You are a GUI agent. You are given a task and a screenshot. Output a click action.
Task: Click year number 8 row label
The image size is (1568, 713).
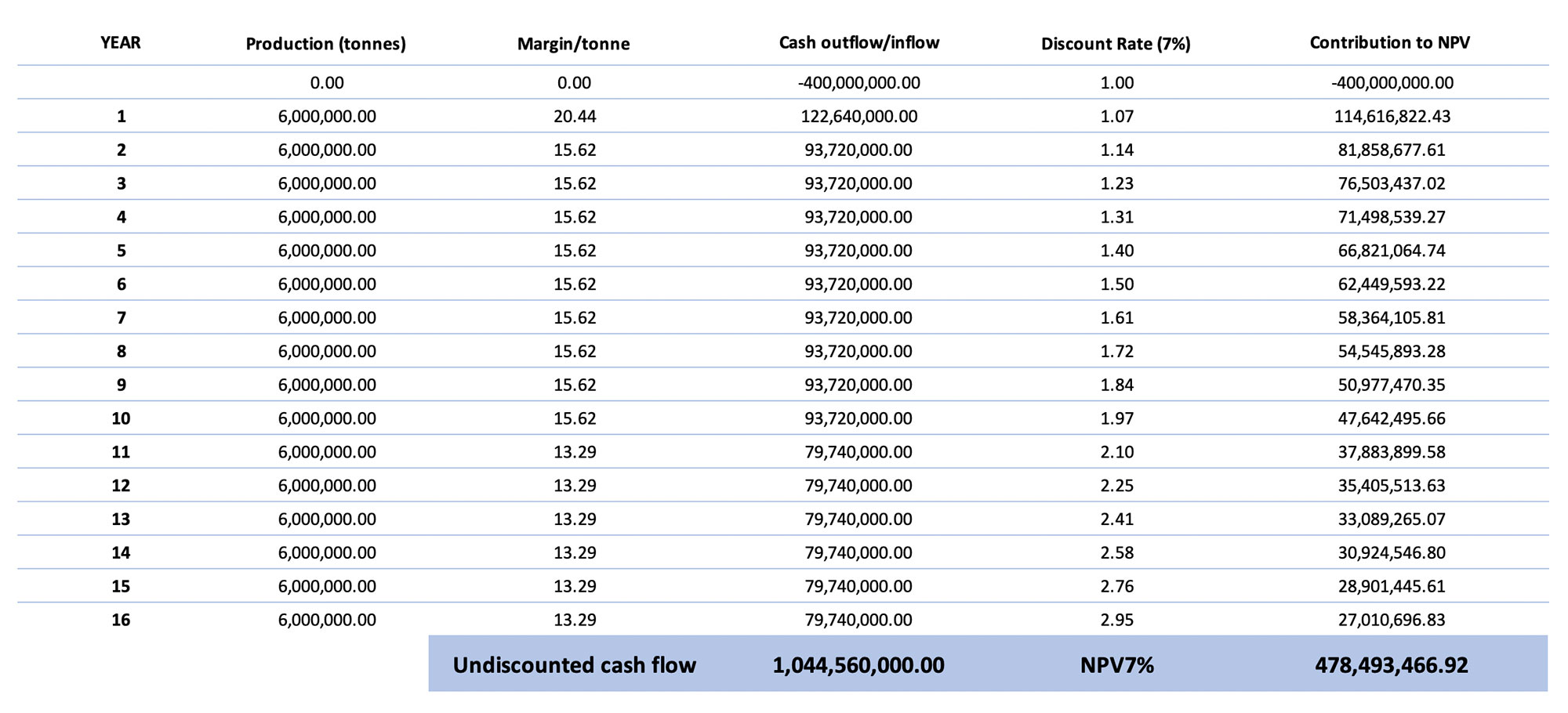121,351
